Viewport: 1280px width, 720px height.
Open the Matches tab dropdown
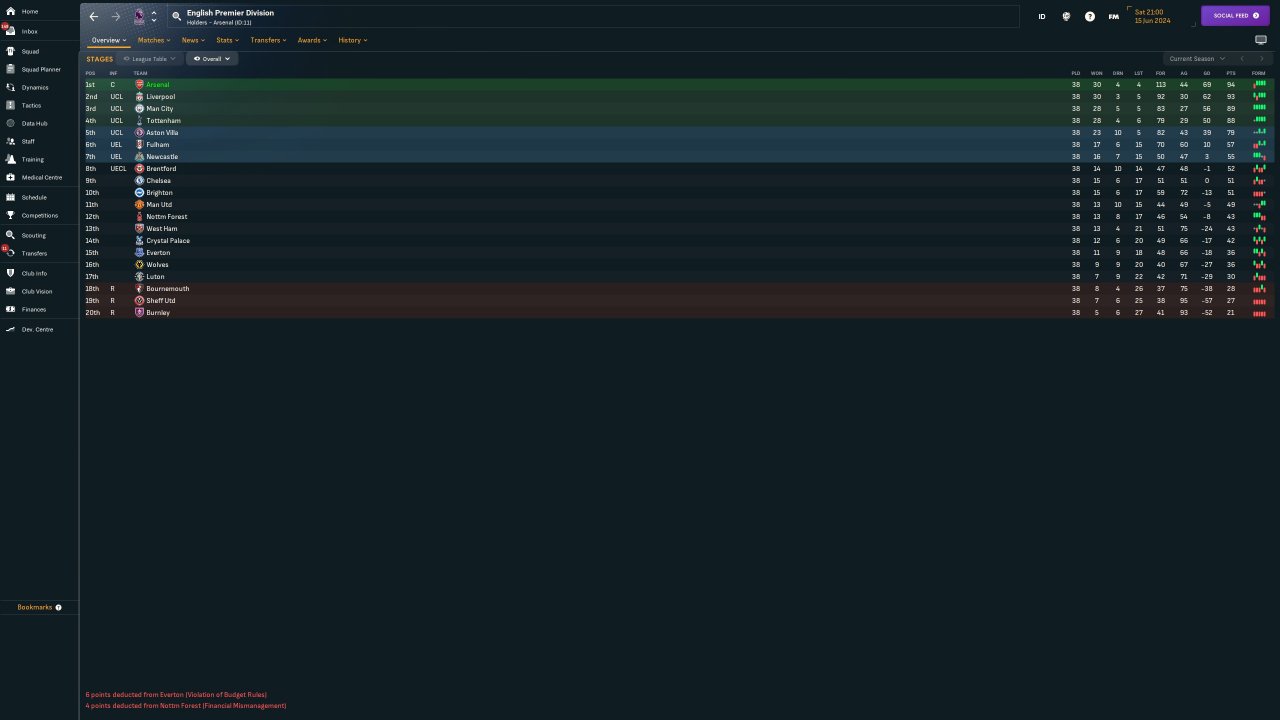154,41
